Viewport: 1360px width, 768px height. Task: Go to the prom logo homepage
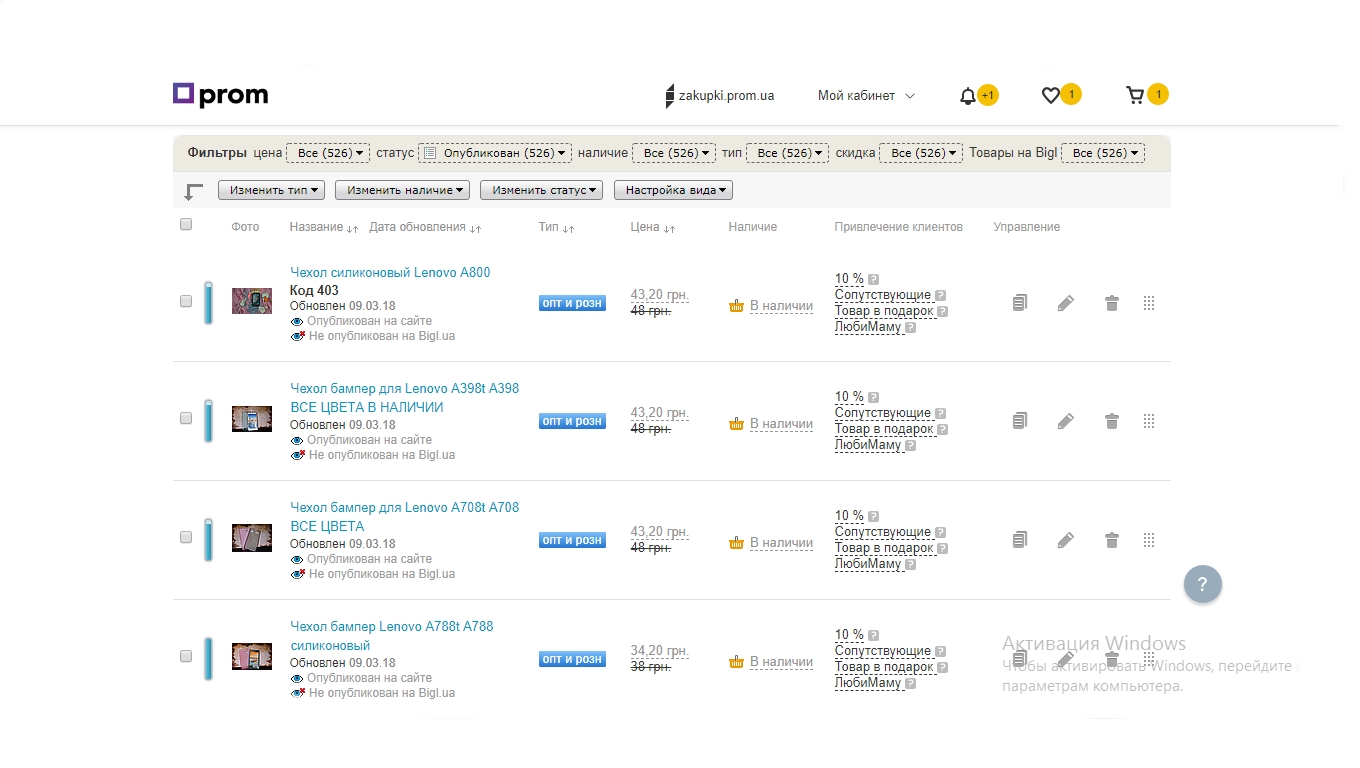coord(220,95)
